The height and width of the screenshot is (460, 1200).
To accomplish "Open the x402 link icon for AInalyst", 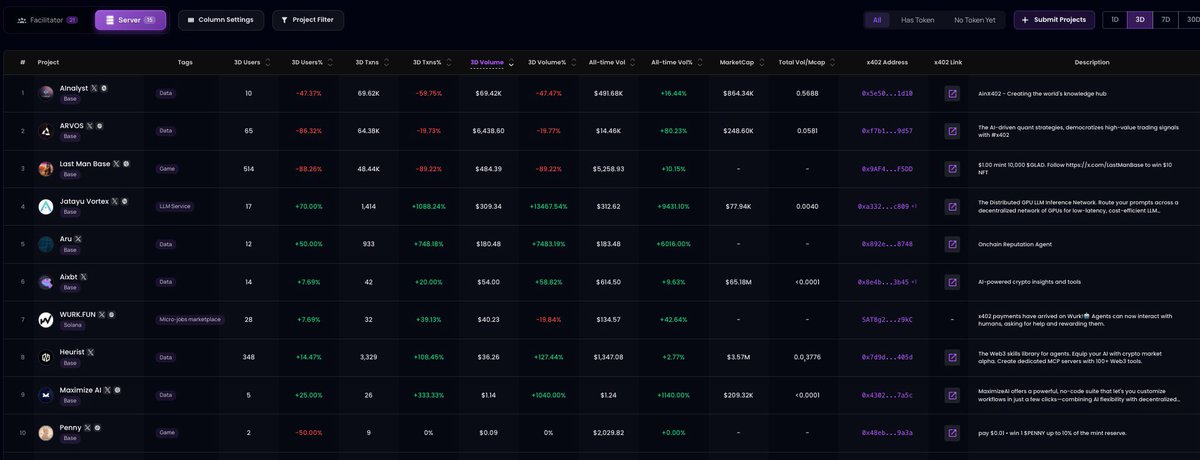I will coord(952,93).
